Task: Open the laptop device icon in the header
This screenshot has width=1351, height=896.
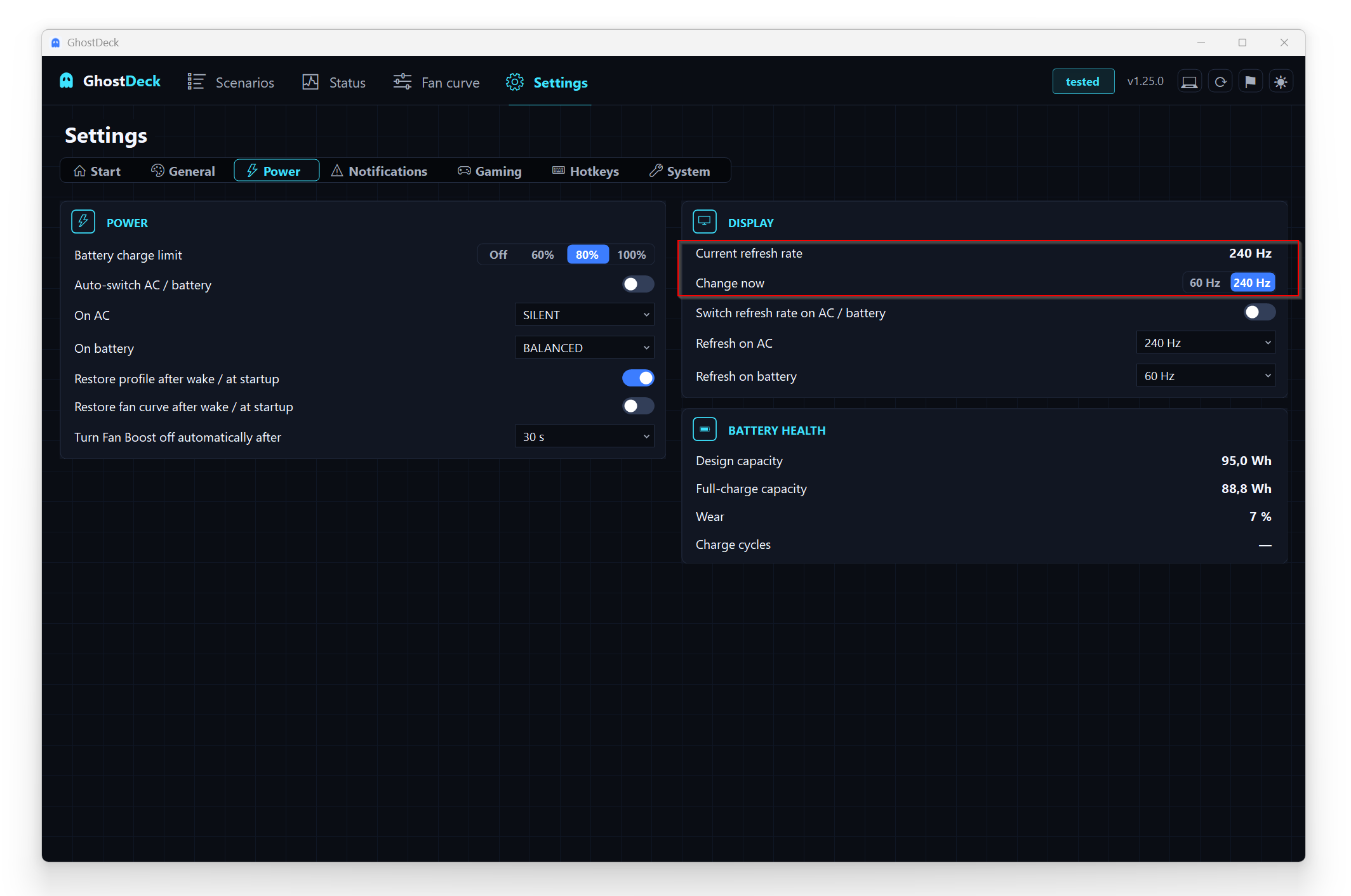Action: [x=1189, y=82]
